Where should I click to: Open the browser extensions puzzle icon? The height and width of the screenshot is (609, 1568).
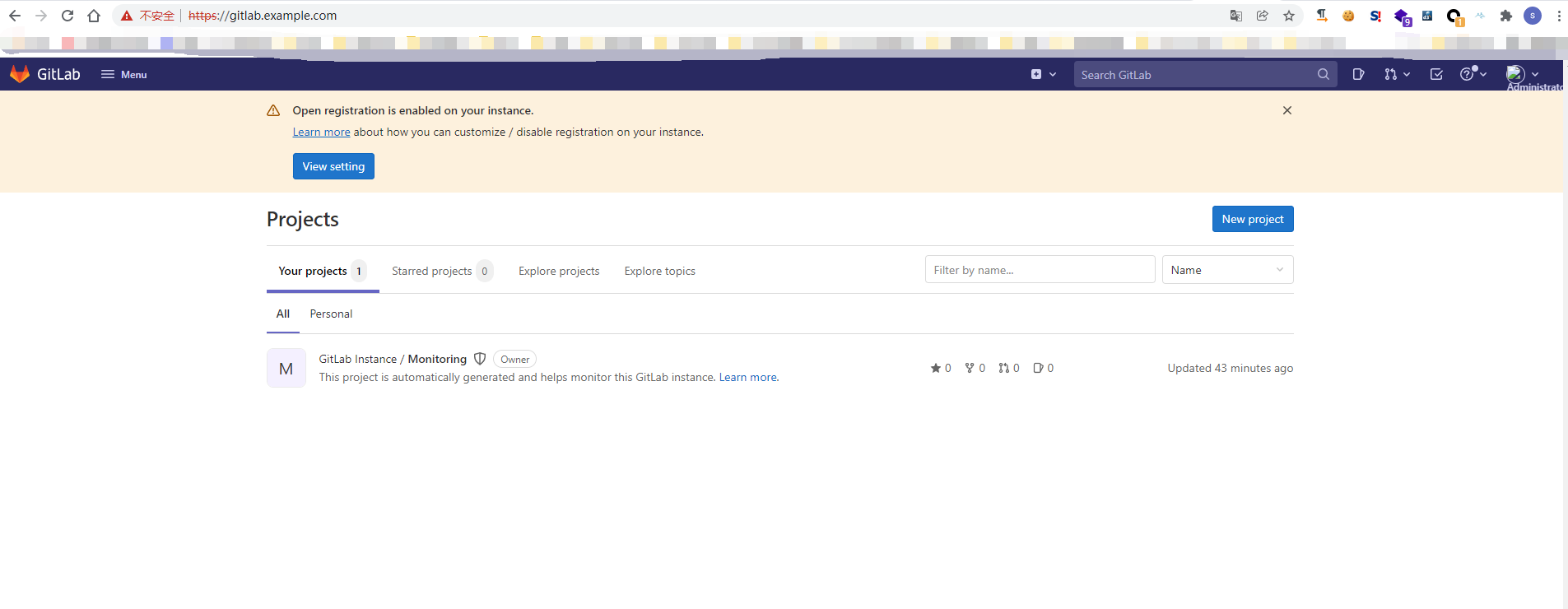click(x=1506, y=16)
